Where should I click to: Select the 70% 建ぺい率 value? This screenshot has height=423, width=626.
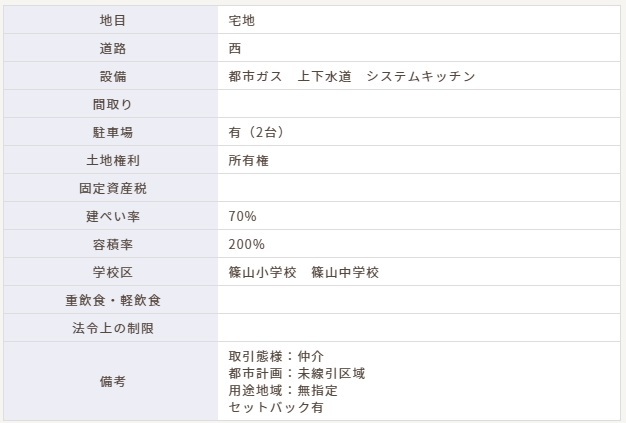click(x=242, y=216)
